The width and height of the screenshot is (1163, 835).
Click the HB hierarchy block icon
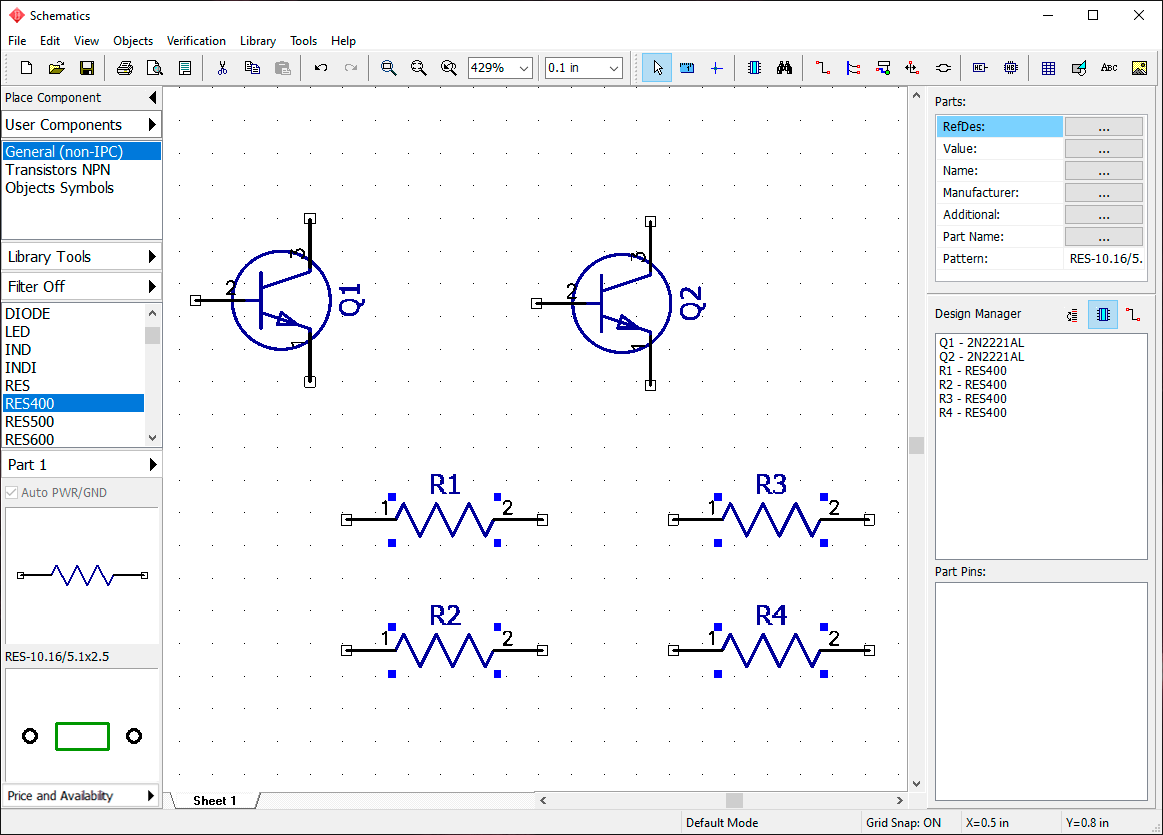coord(1010,68)
